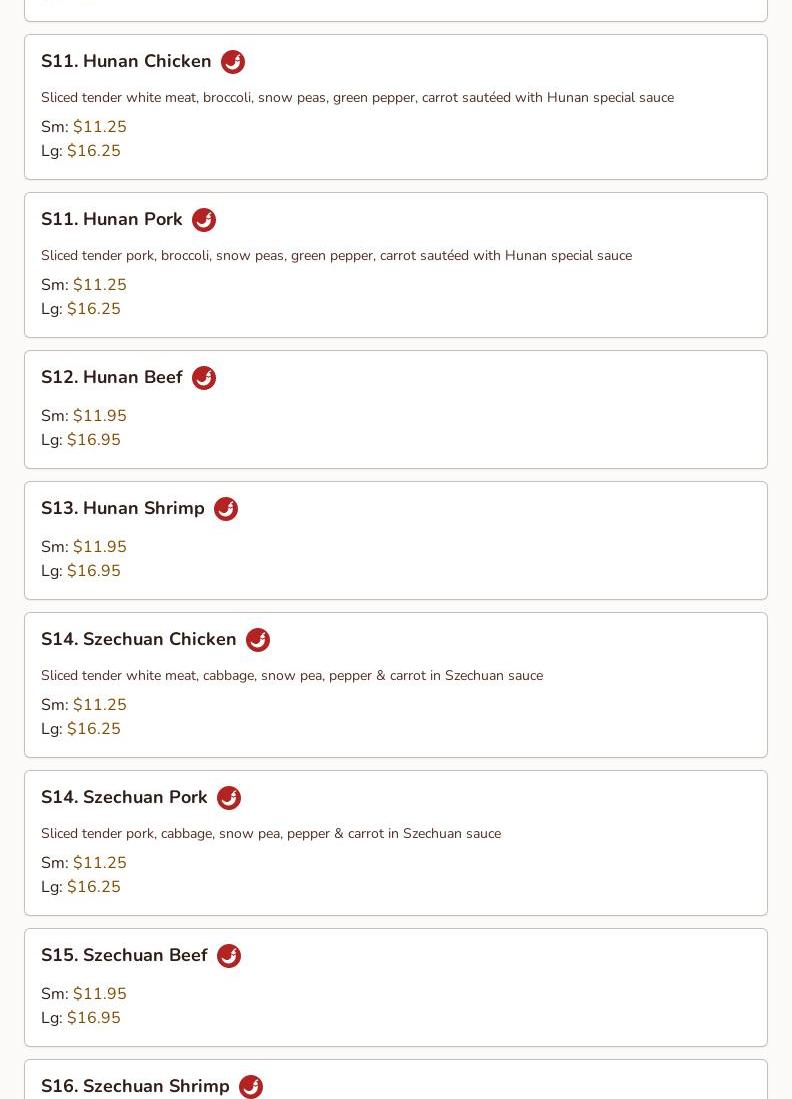The width and height of the screenshot is (792, 1099).
Task: Click the spicy icon beside Szechuan Chicken
Action: point(258,639)
